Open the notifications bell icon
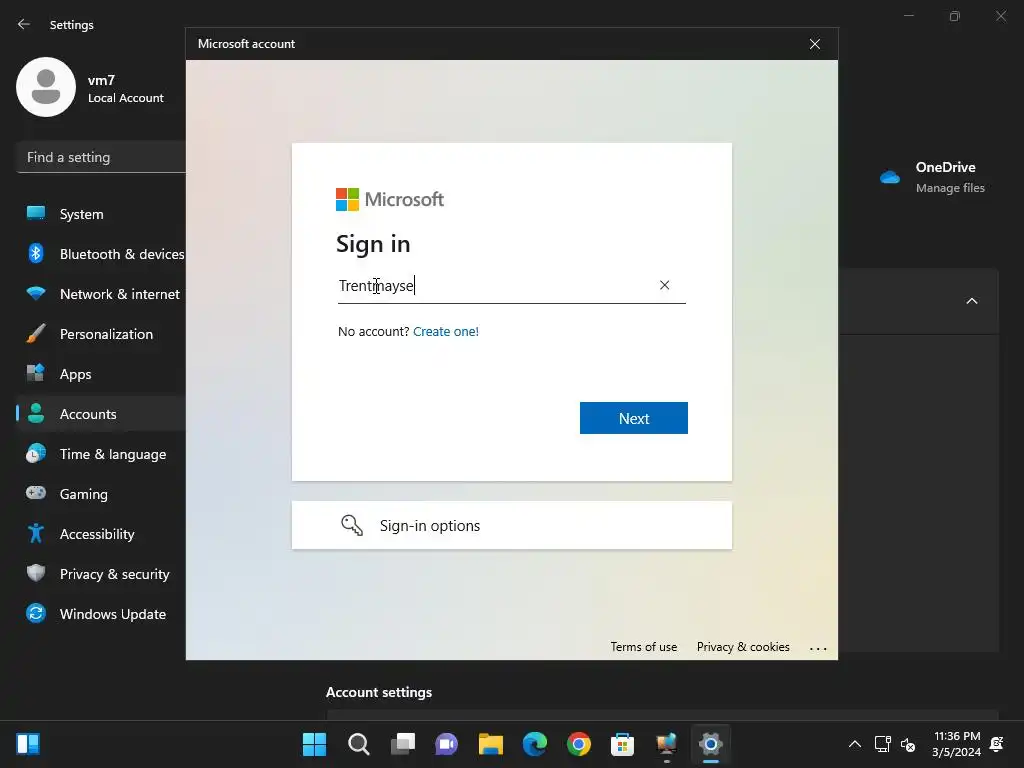Image resolution: width=1024 pixels, height=768 pixels. pos(997,744)
